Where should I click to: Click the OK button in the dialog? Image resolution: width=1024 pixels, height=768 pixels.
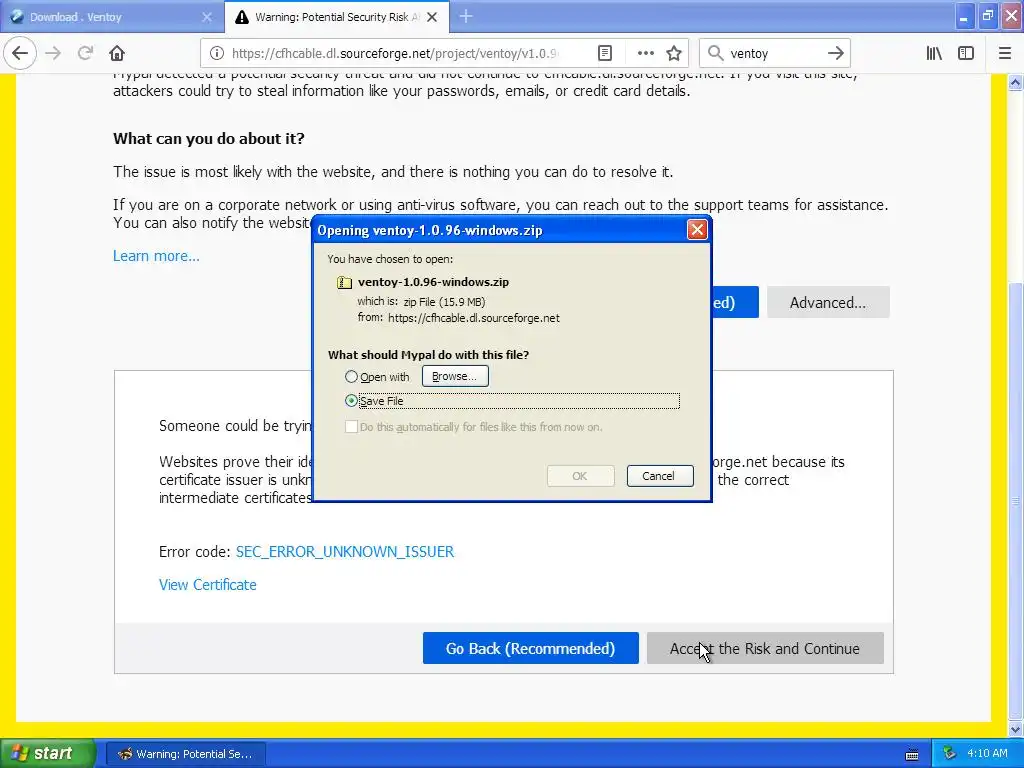coord(580,476)
